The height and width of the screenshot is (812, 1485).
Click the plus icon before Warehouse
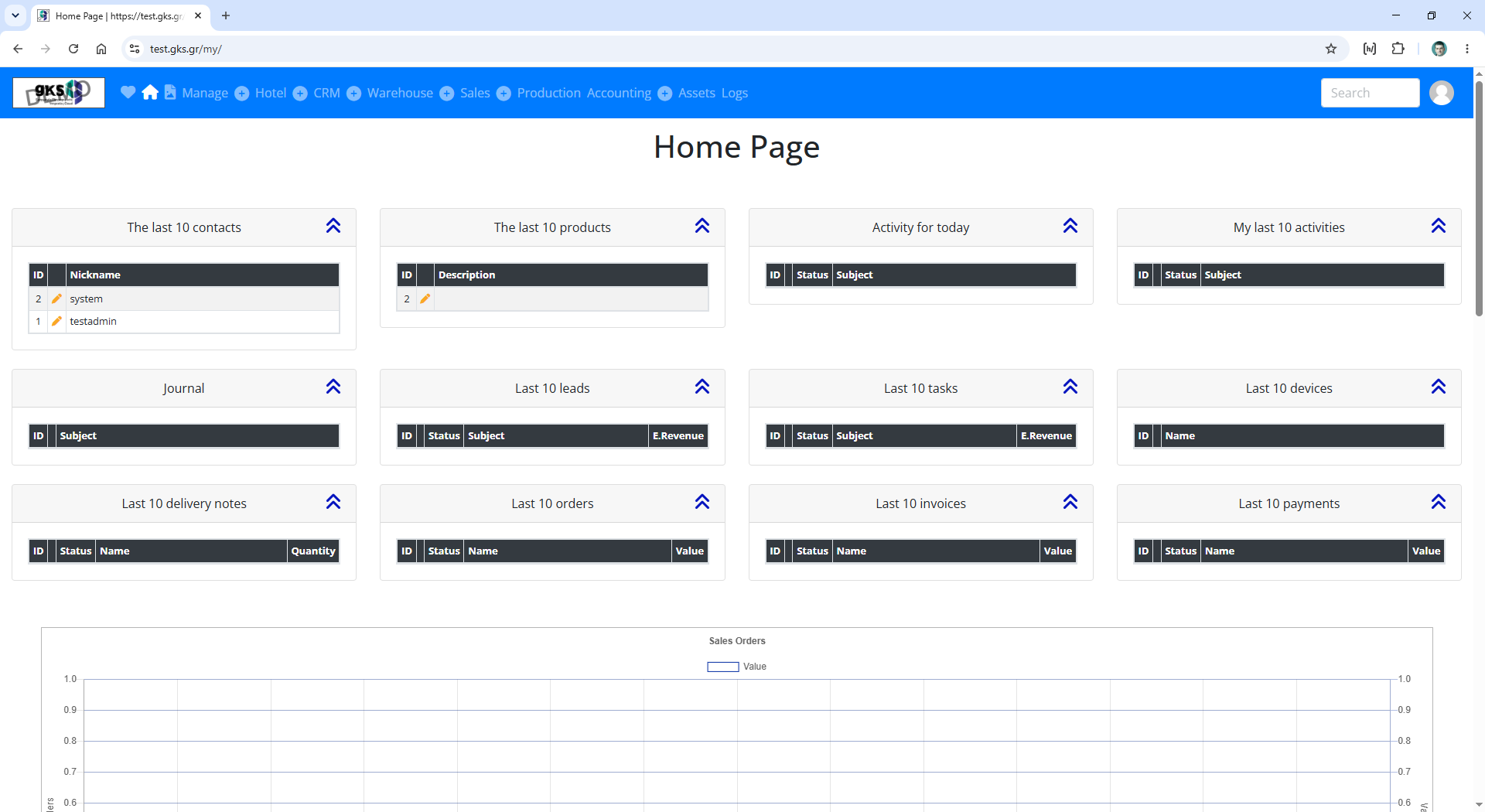click(x=353, y=94)
